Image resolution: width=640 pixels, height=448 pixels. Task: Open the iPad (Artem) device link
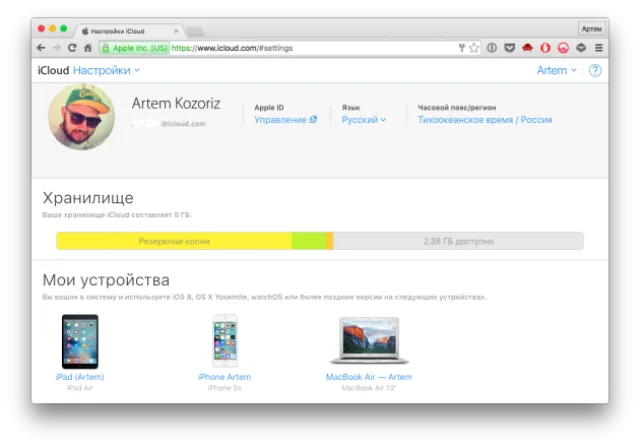(80, 377)
